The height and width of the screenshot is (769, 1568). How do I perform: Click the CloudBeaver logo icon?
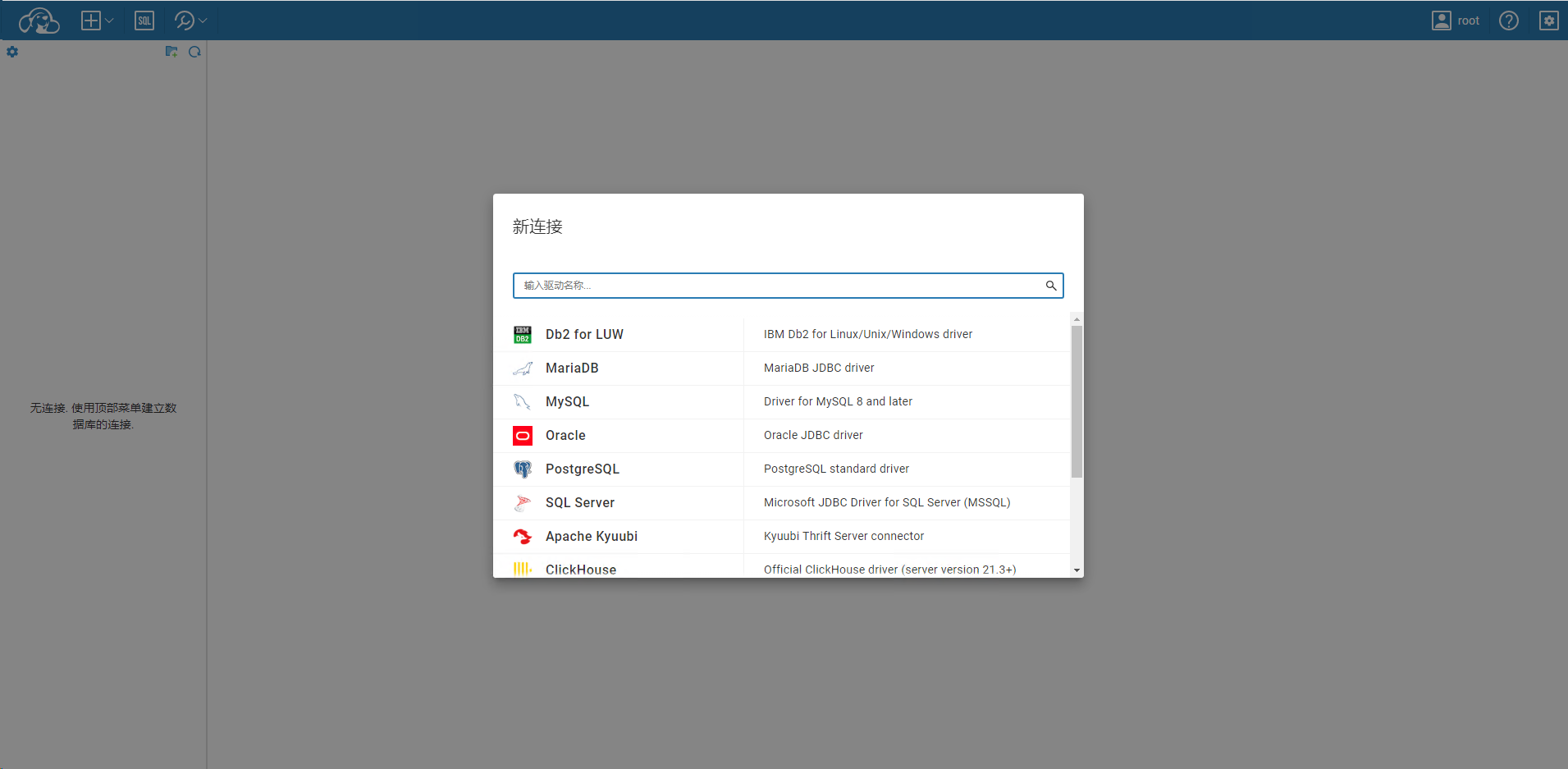tap(39, 21)
